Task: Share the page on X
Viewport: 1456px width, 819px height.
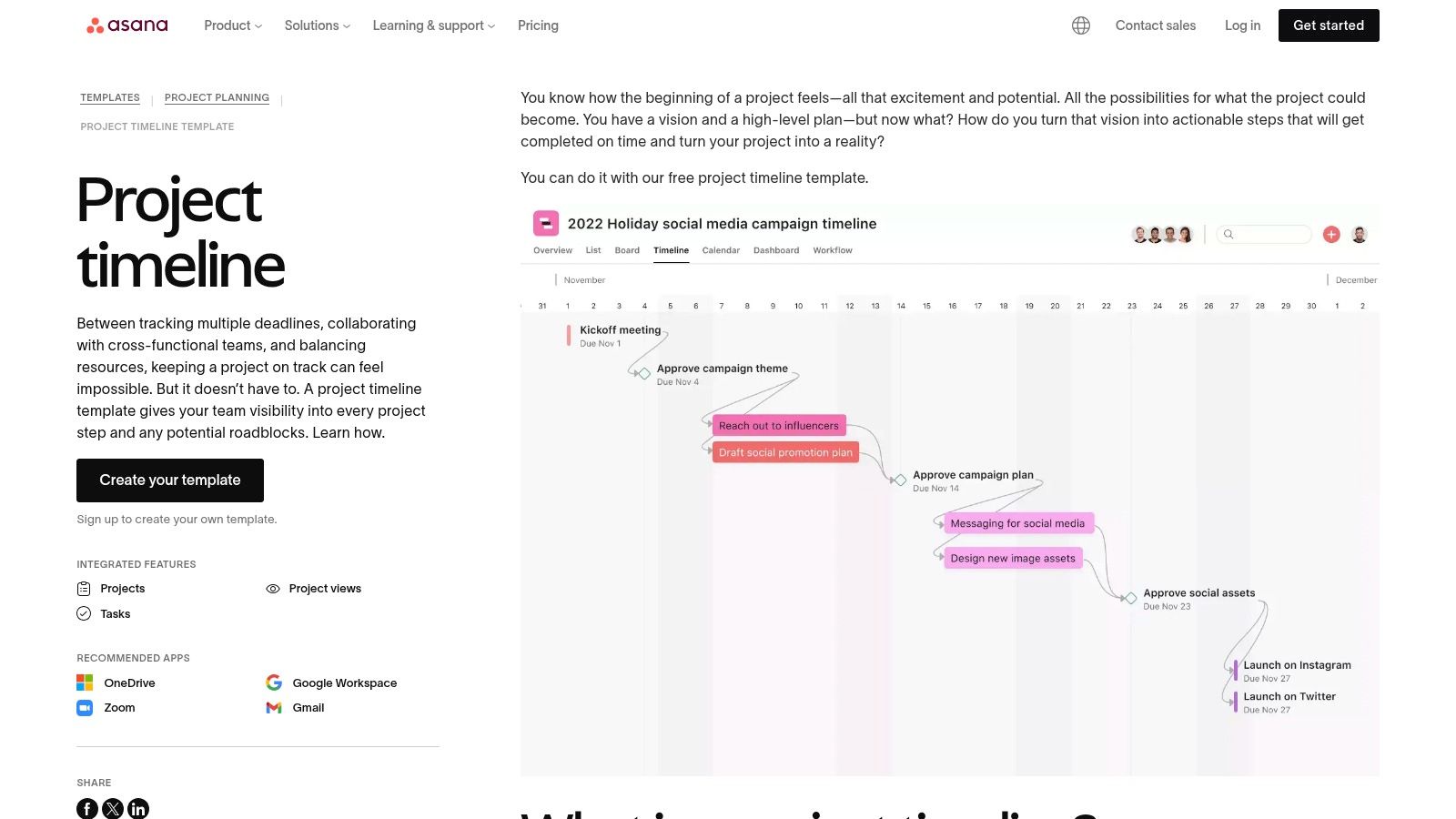Action: [113, 808]
